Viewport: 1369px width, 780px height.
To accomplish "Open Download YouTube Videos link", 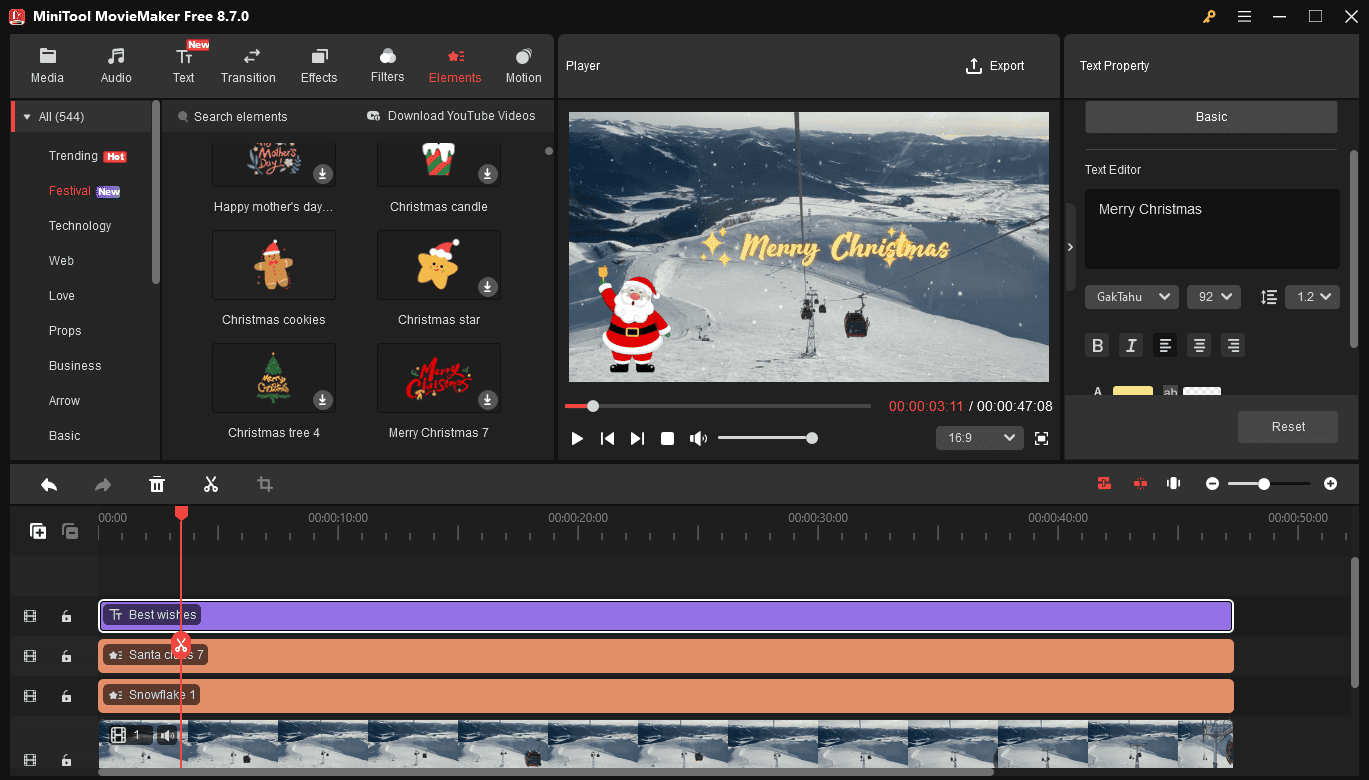I will coord(451,116).
